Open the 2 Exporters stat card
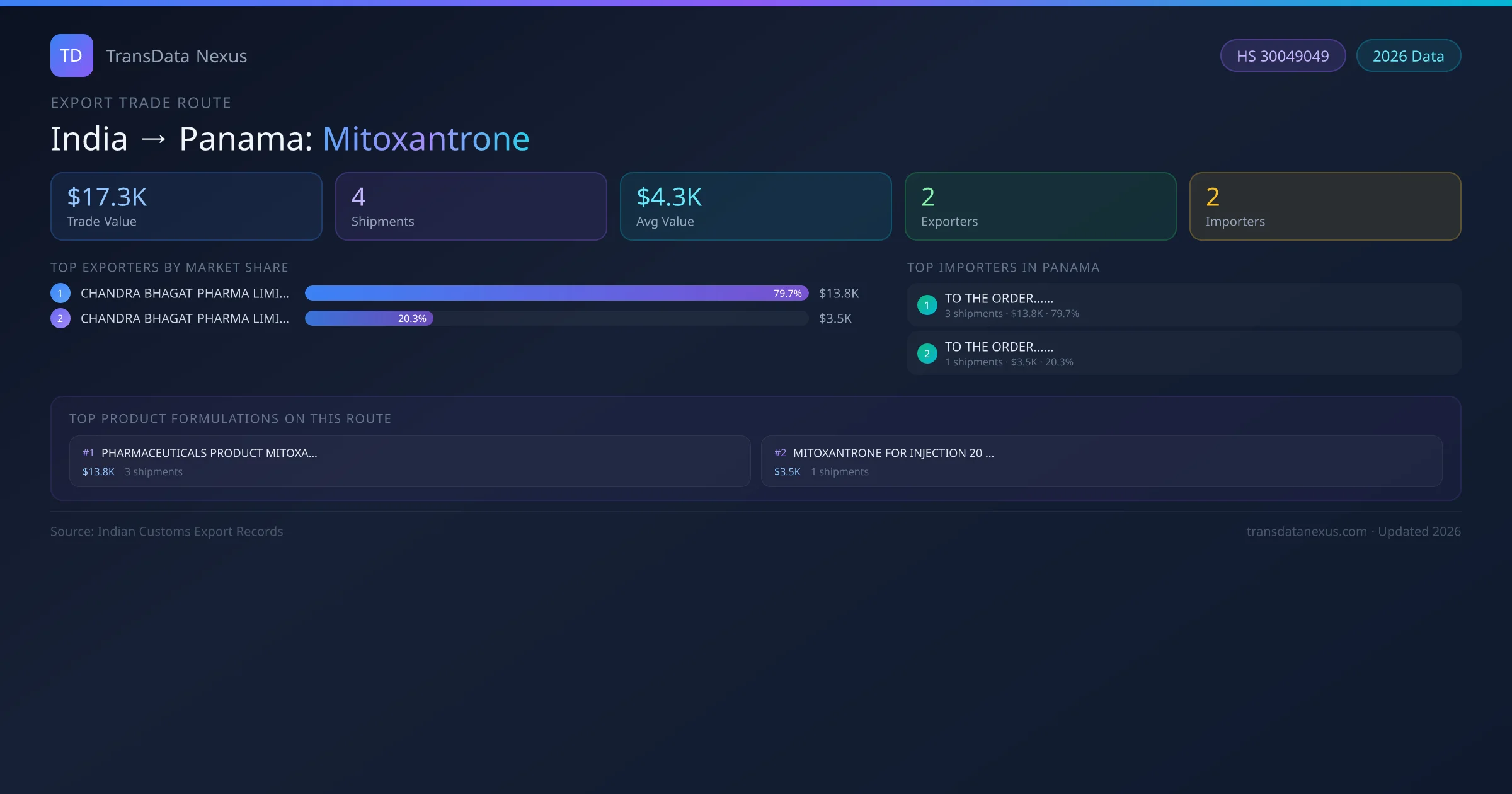The image size is (1512, 794). point(1040,207)
